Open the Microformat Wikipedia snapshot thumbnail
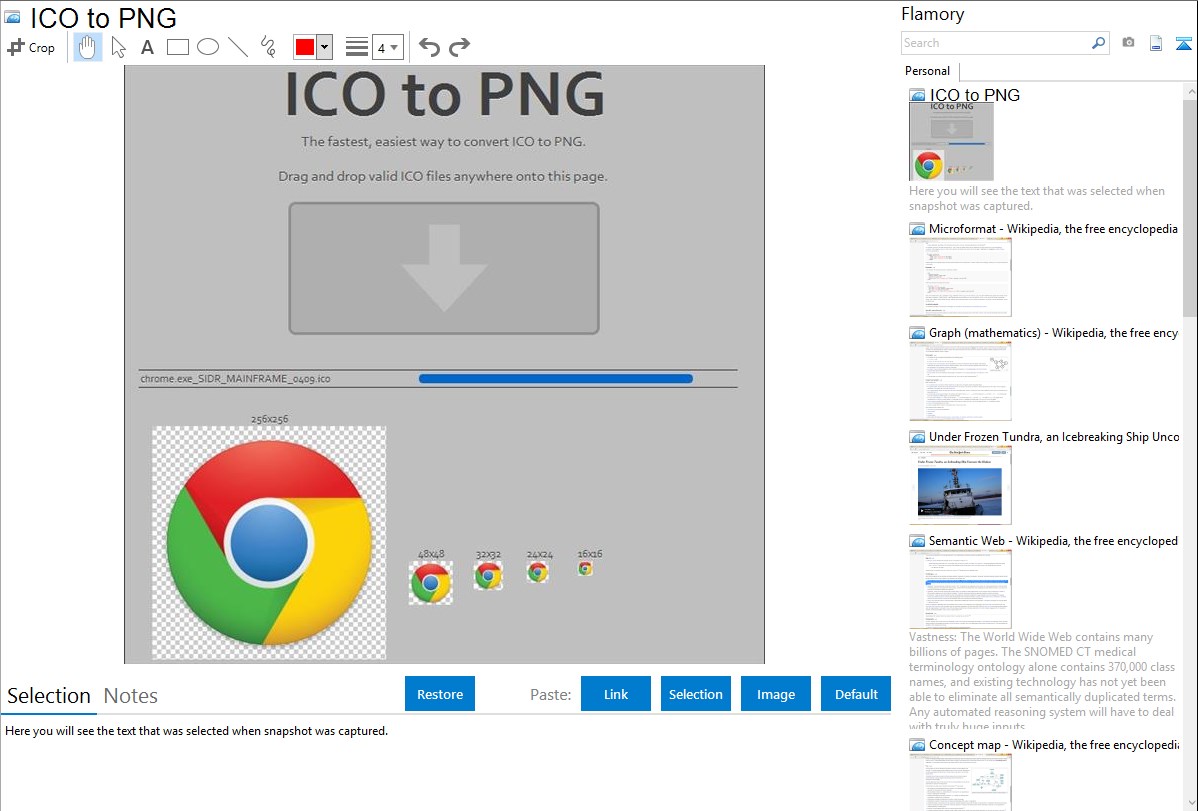This screenshot has width=1198, height=811. [960, 277]
